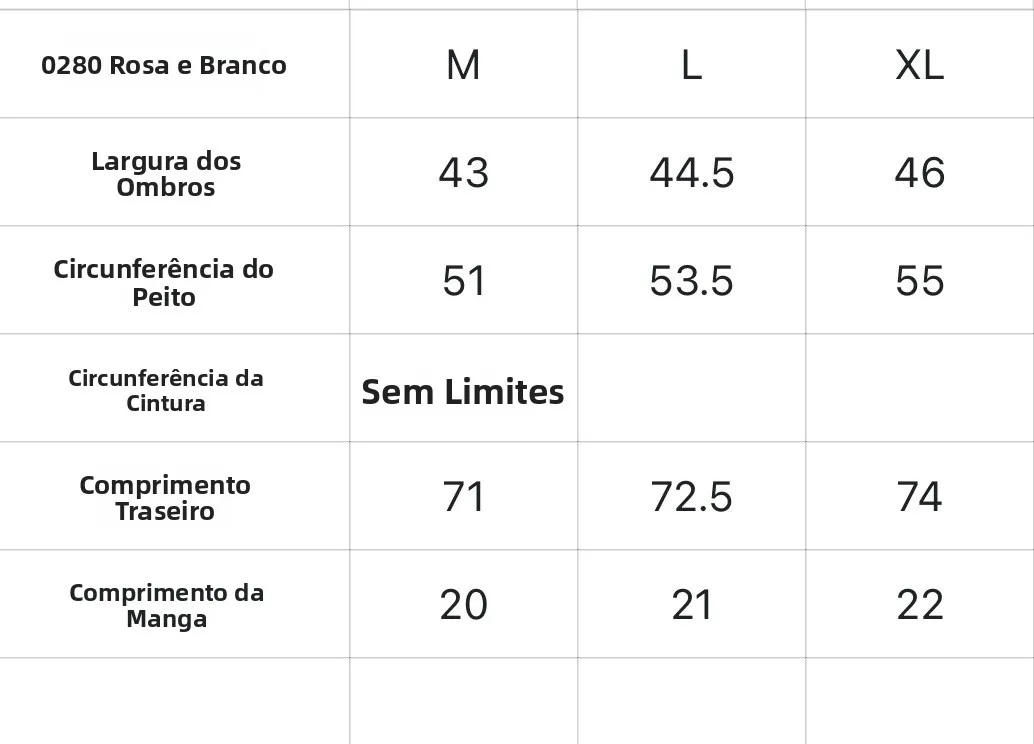Image resolution: width=1034 pixels, height=744 pixels.
Task: Click chest value 53.5
Action: (x=691, y=281)
